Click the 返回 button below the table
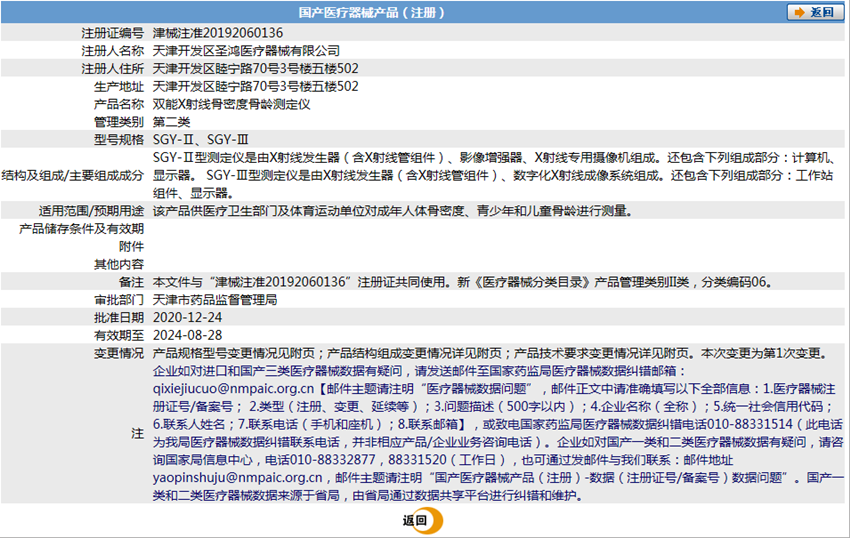Image resolution: width=850 pixels, height=538 pixels. point(423,521)
